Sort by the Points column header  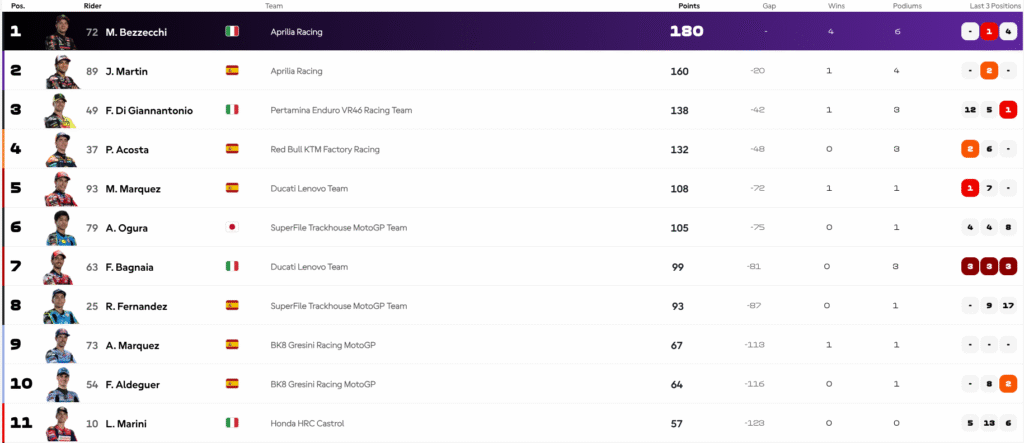coord(688,6)
